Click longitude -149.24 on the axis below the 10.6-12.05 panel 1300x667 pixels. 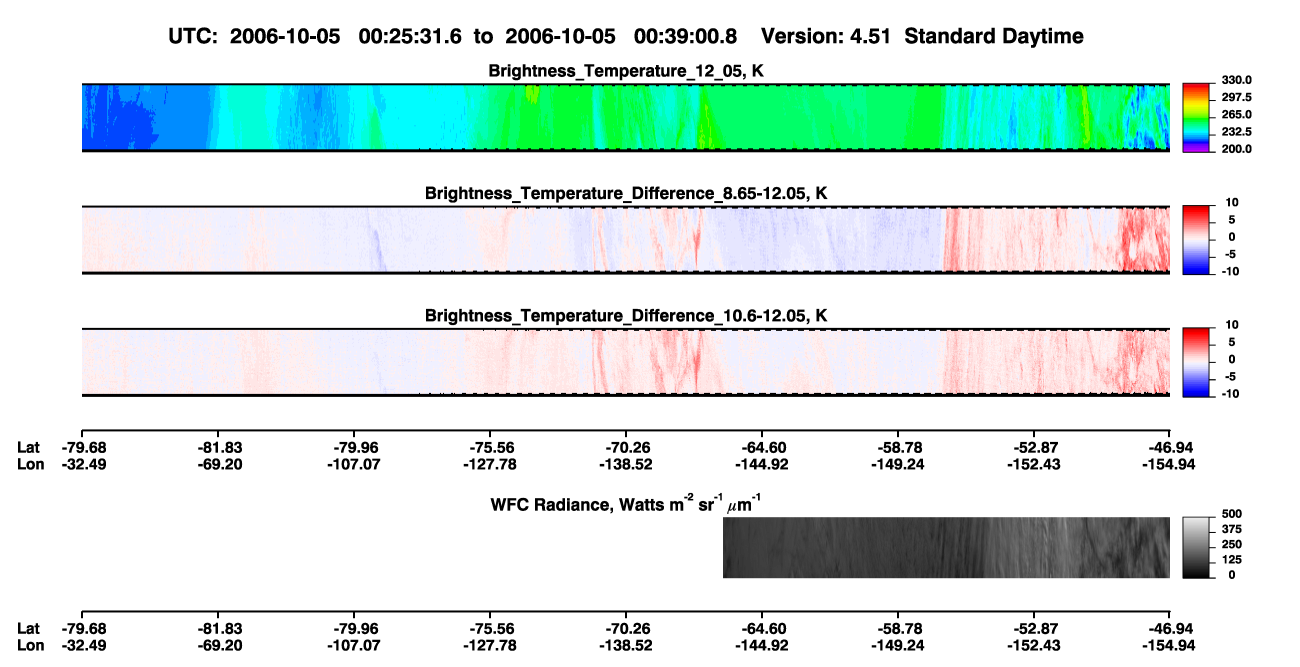897,463
